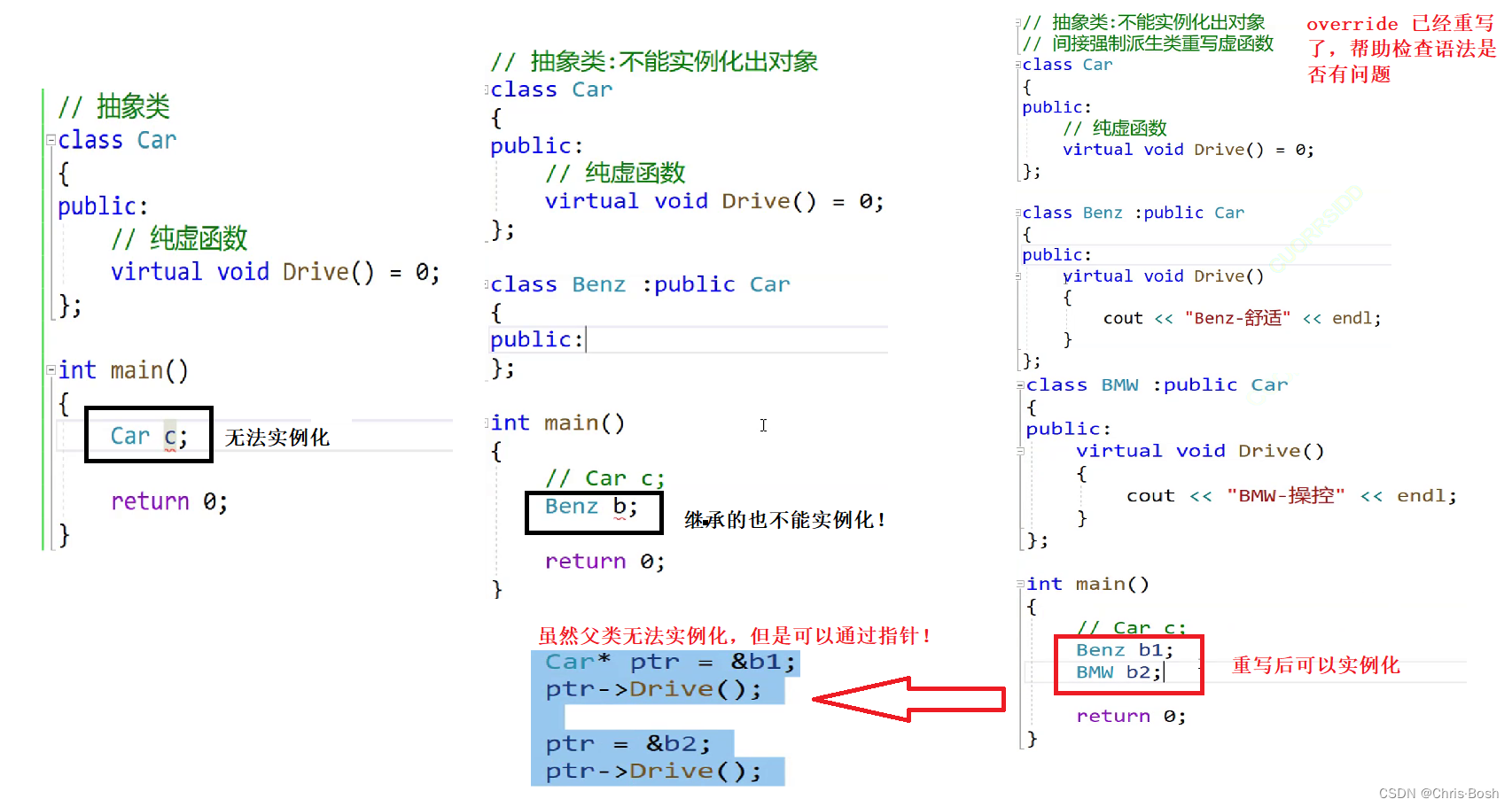Click the 'ptr = &b2;' line
Screen dimensions: 1512x807
pos(627,744)
